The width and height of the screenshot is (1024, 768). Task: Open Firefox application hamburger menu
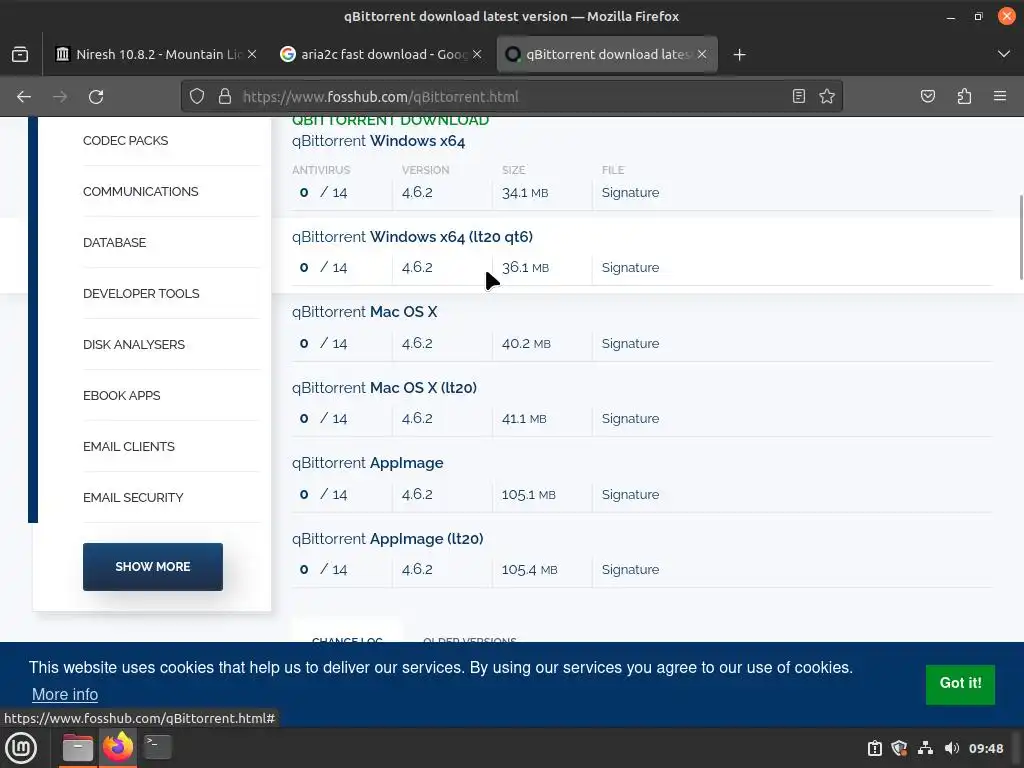1000,97
